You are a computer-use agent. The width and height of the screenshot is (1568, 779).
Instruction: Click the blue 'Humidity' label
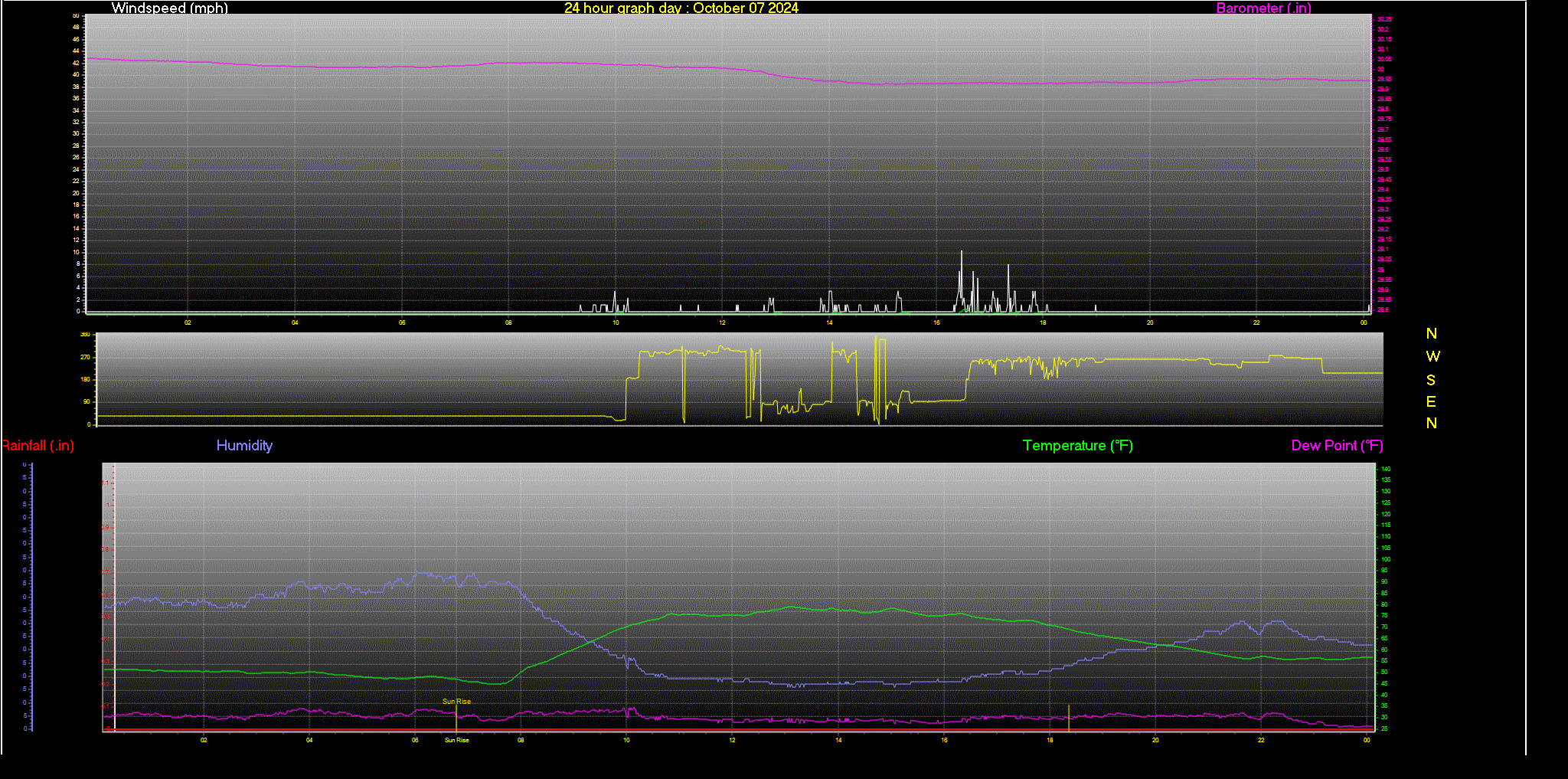244,445
